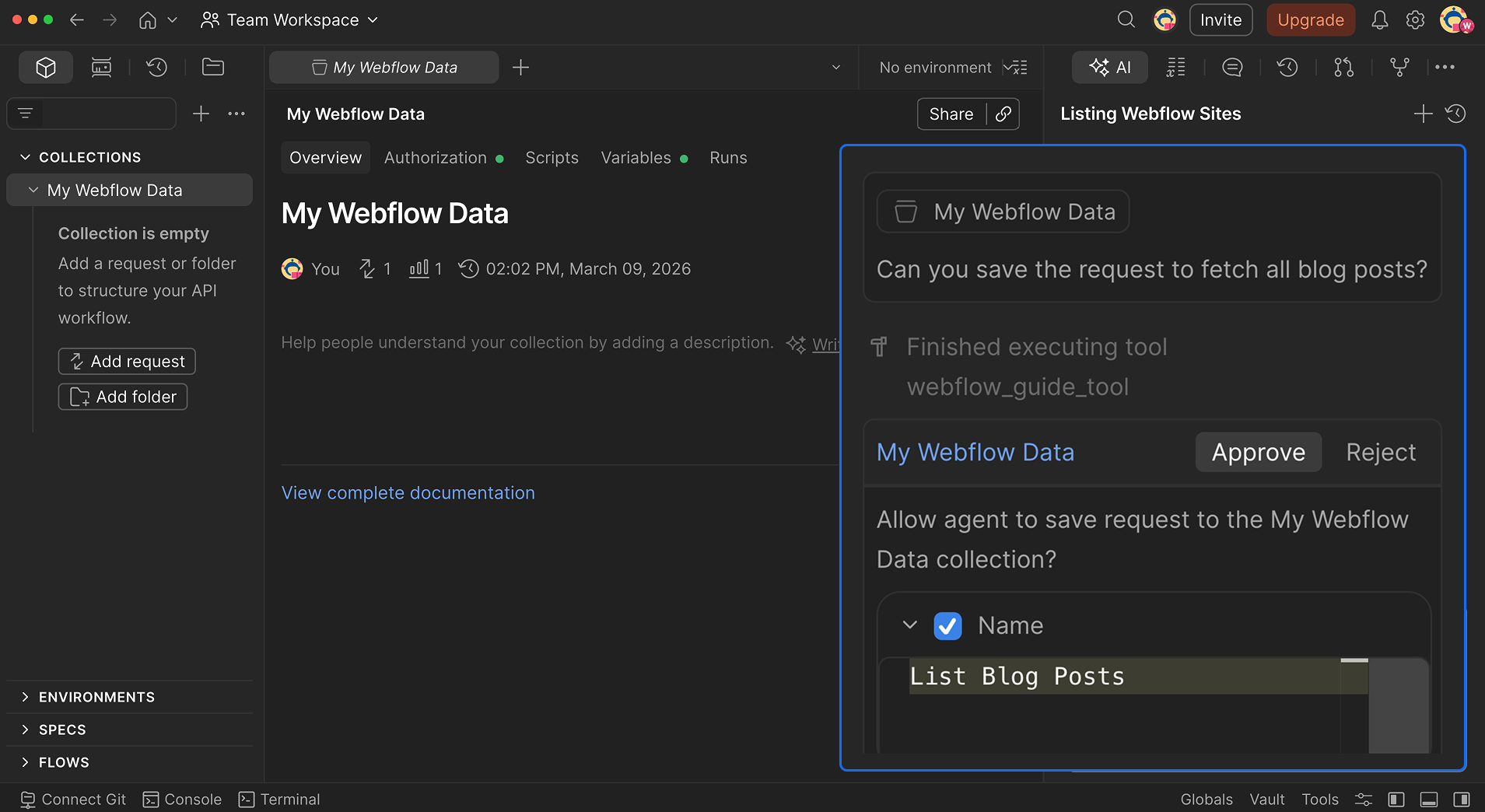Open pull requests icon
1485x812 pixels.
point(1343,68)
